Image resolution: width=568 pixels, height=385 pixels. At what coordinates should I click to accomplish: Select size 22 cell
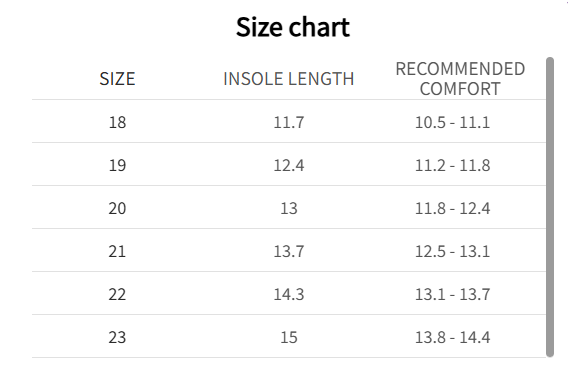click(117, 294)
